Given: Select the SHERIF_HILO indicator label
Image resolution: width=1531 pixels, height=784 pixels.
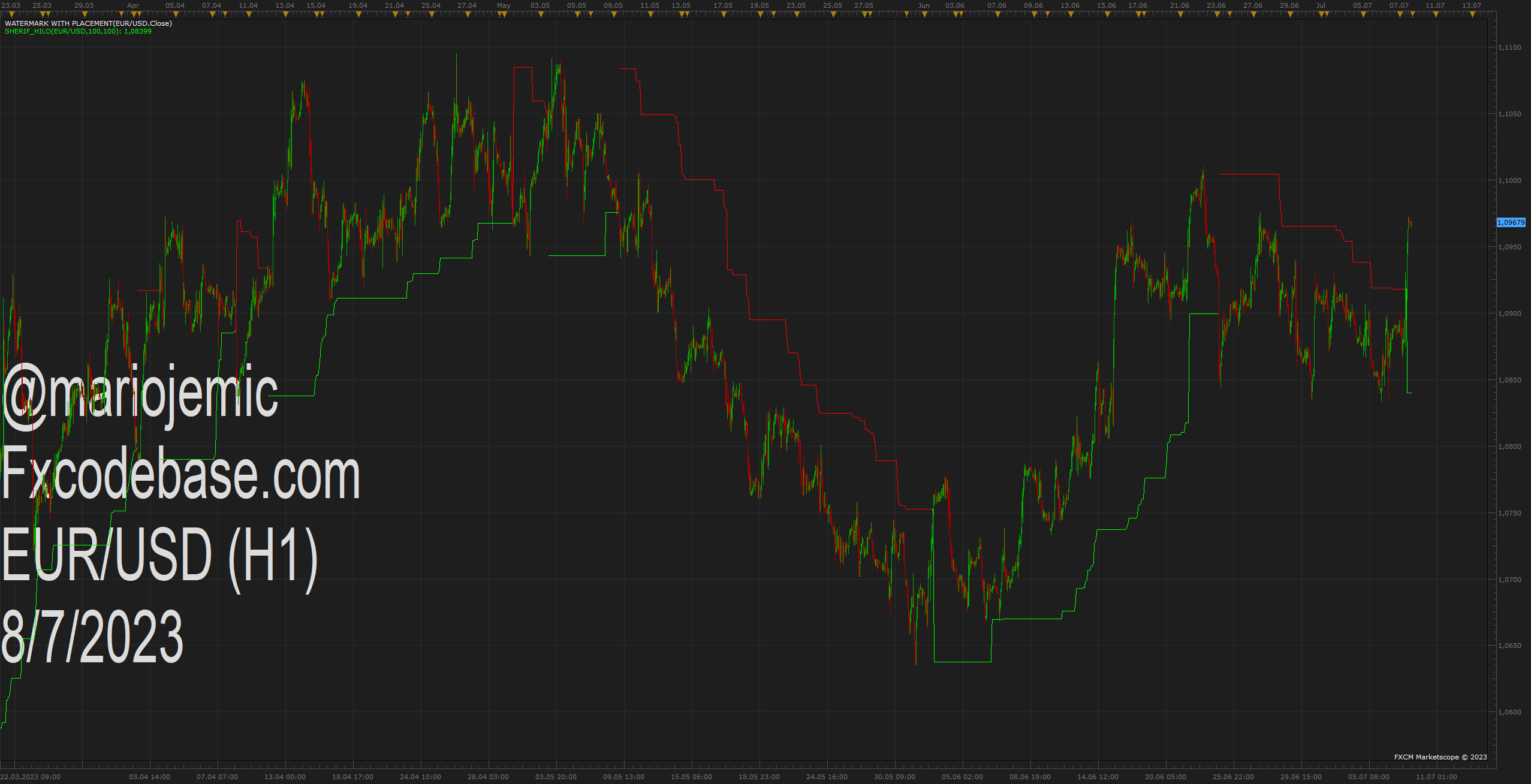Looking at the screenshot, I should [78, 31].
